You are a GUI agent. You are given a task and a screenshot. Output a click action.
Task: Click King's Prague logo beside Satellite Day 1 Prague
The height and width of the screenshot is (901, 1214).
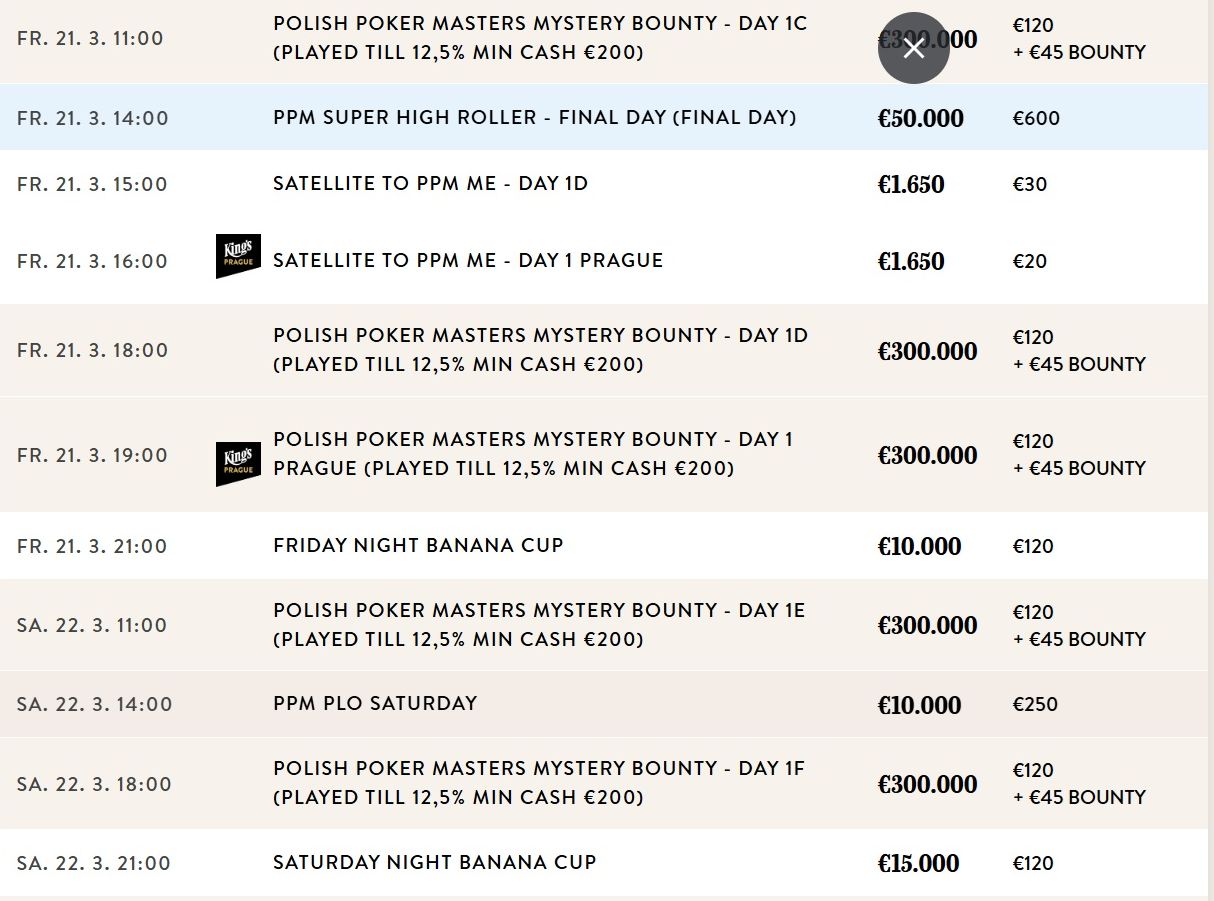click(x=238, y=257)
